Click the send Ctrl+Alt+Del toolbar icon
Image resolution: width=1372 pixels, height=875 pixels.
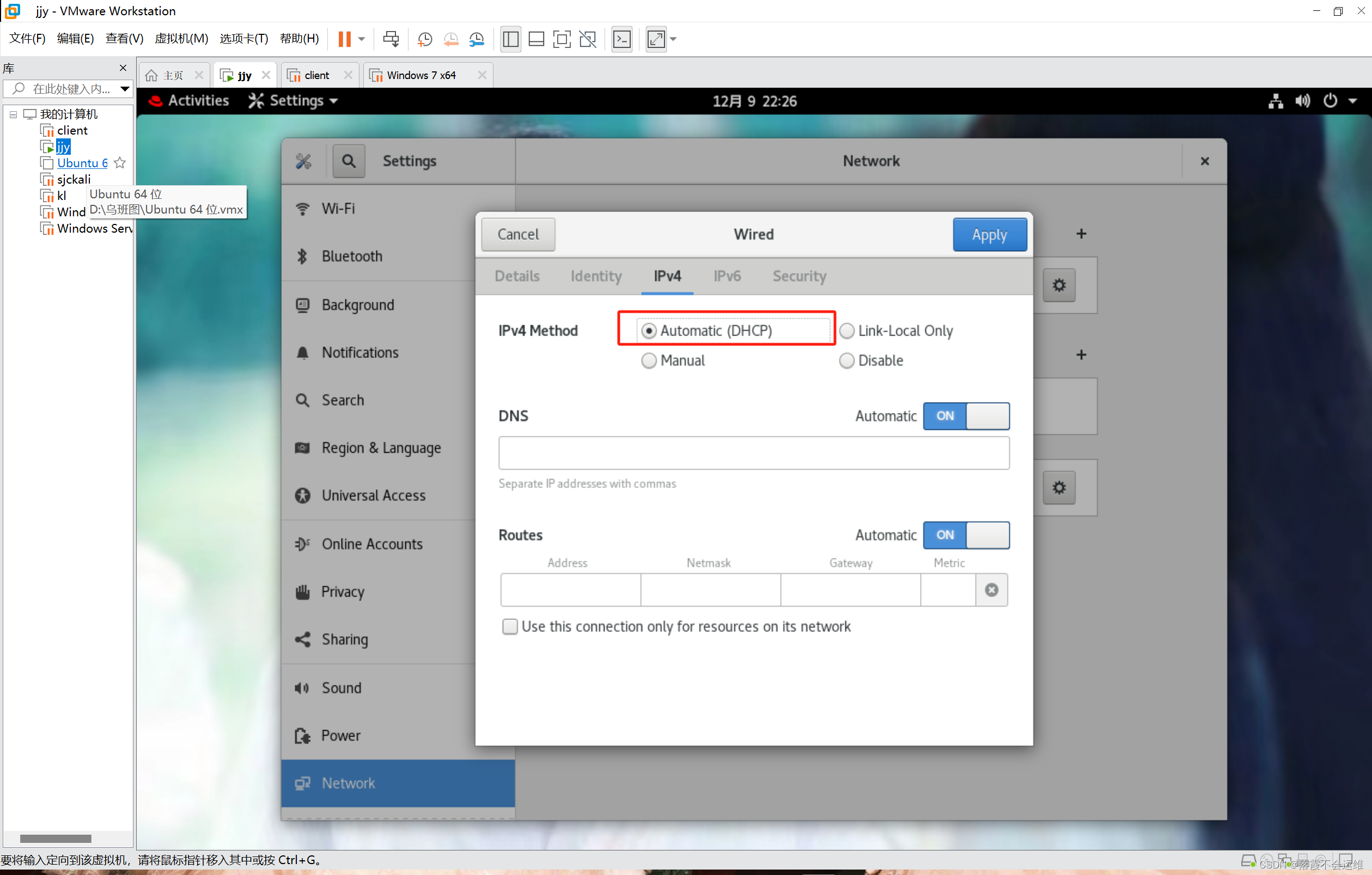pyautogui.click(x=391, y=39)
